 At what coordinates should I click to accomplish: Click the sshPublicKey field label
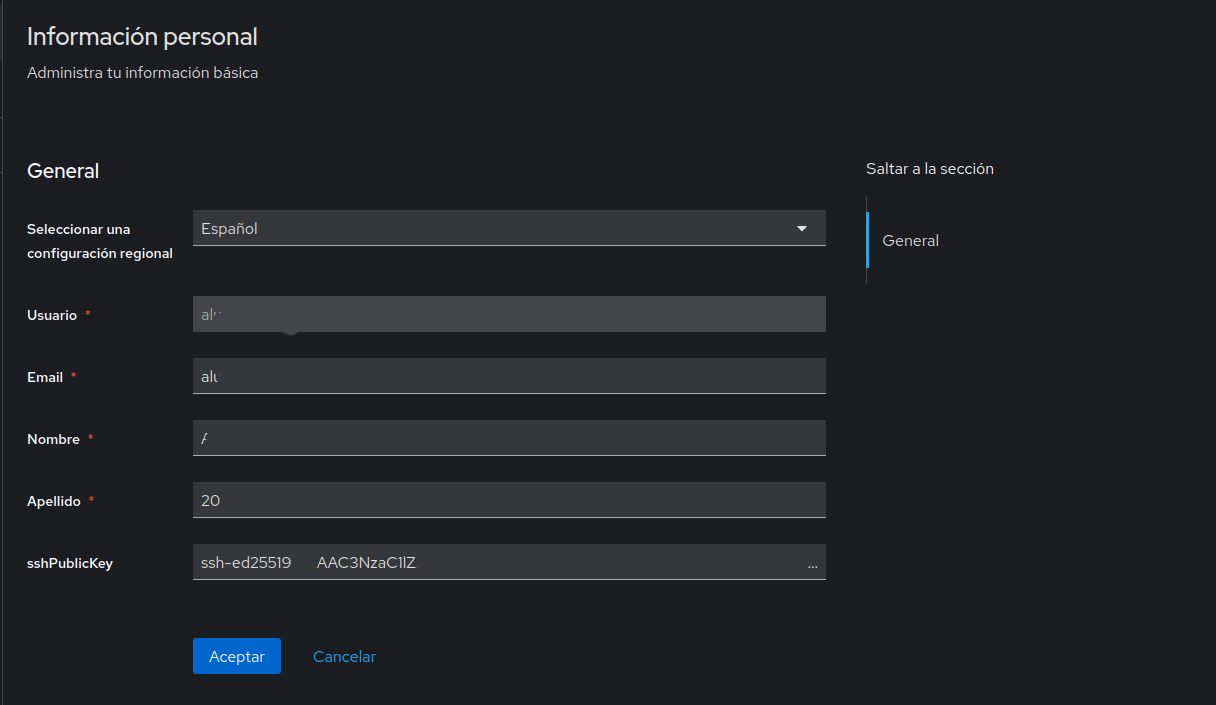pyautogui.click(x=70, y=563)
